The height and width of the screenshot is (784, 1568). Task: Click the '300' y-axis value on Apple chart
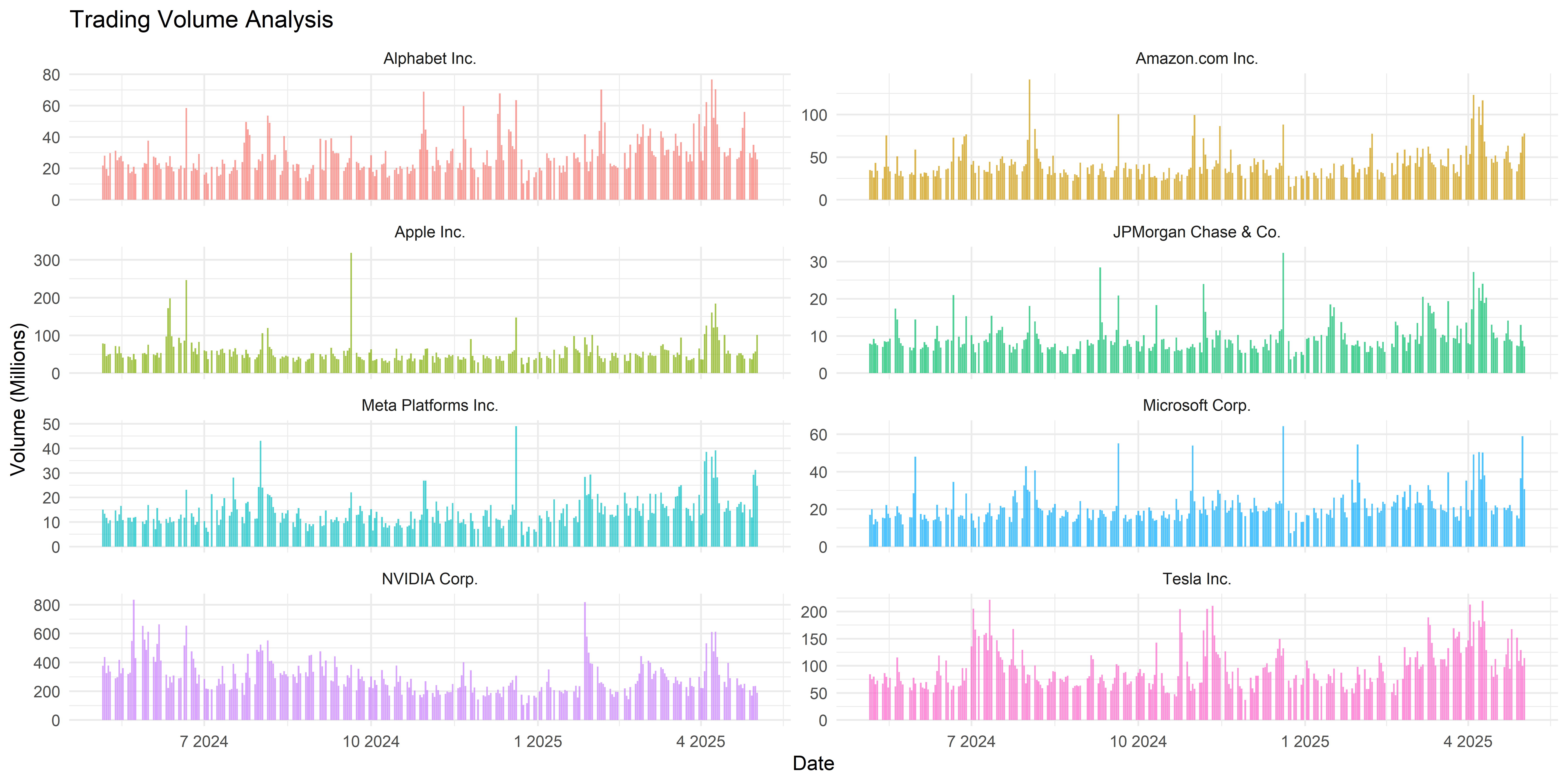click(47, 260)
